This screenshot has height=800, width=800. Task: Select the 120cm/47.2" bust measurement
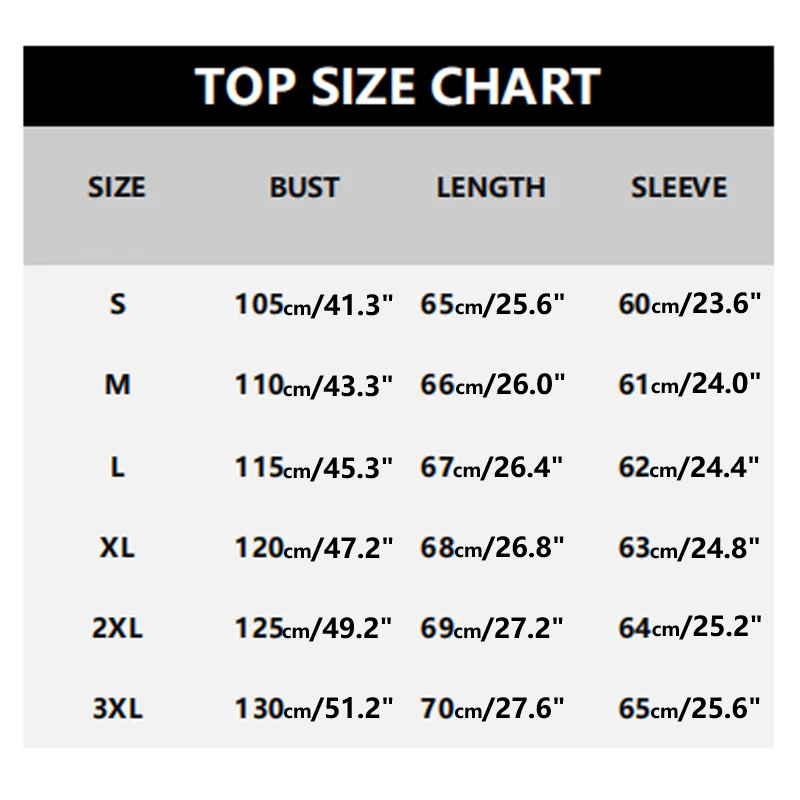314,547
